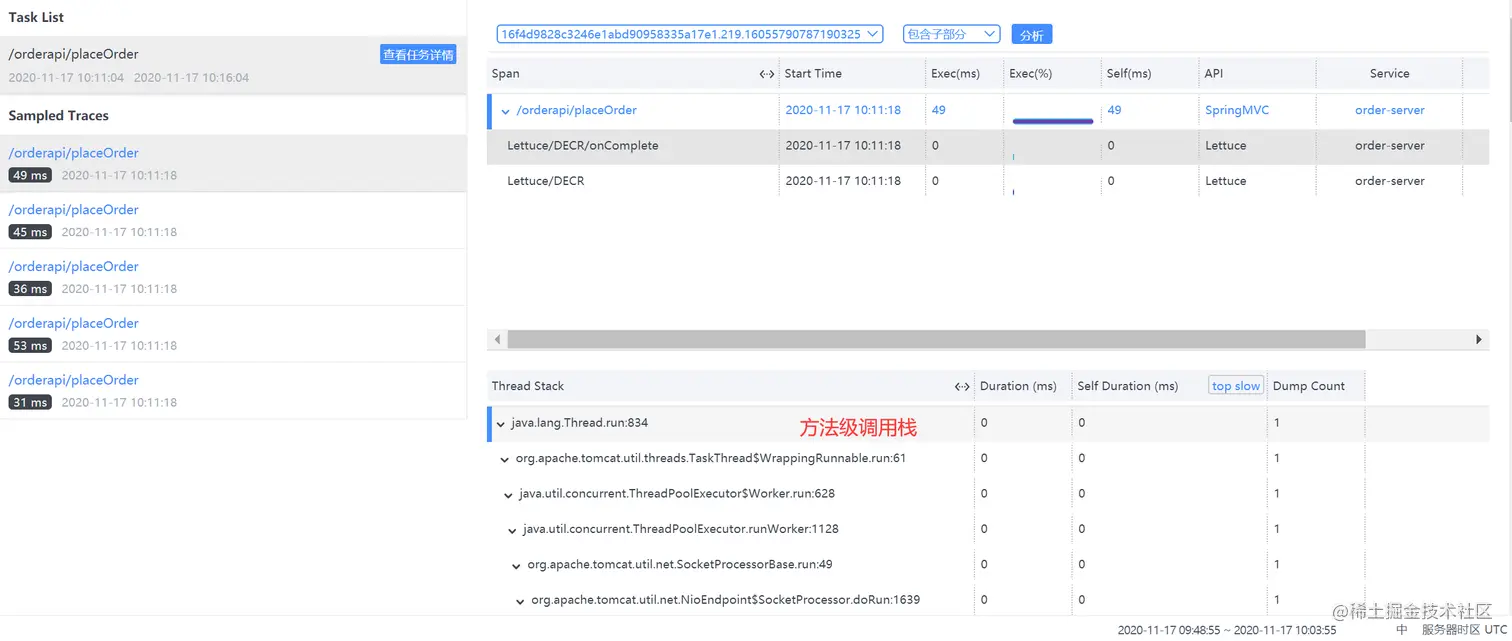Click the placeOrder Exec(%) progress bar
This screenshot has width=1512, height=641.
coord(1052,121)
